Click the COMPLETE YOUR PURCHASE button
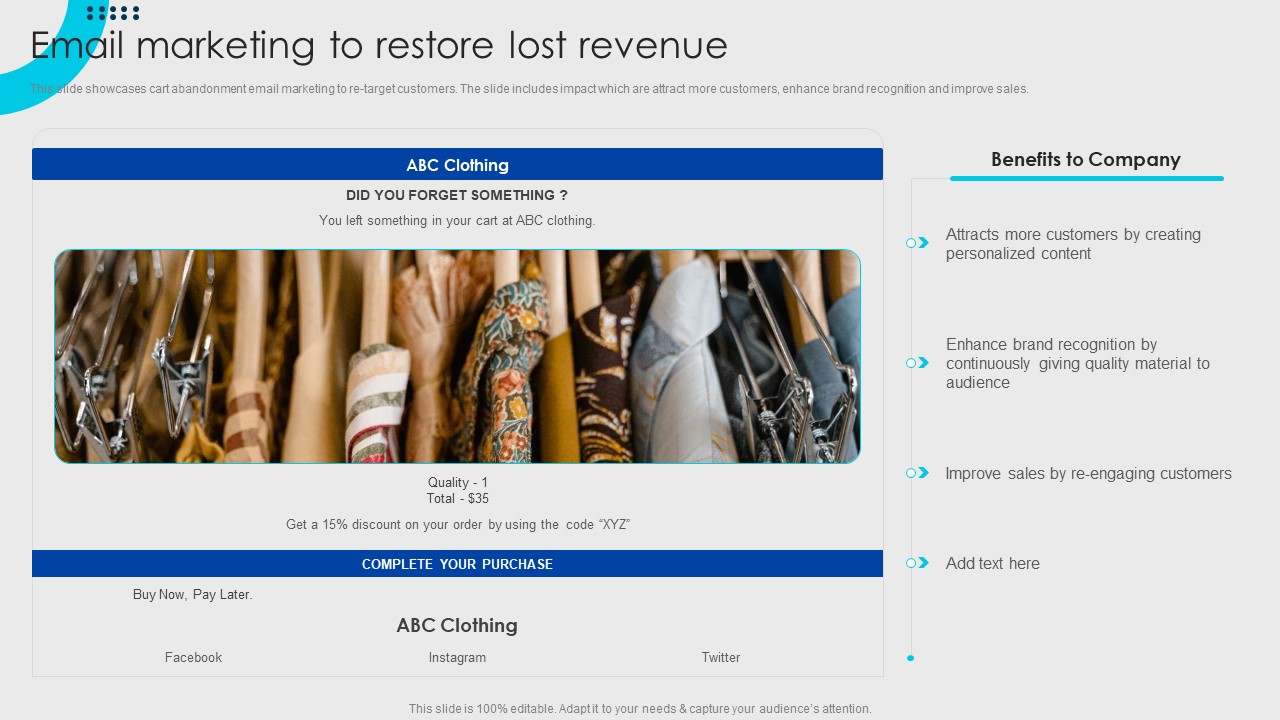The height and width of the screenshot is (720, 1280). (457, 564)
